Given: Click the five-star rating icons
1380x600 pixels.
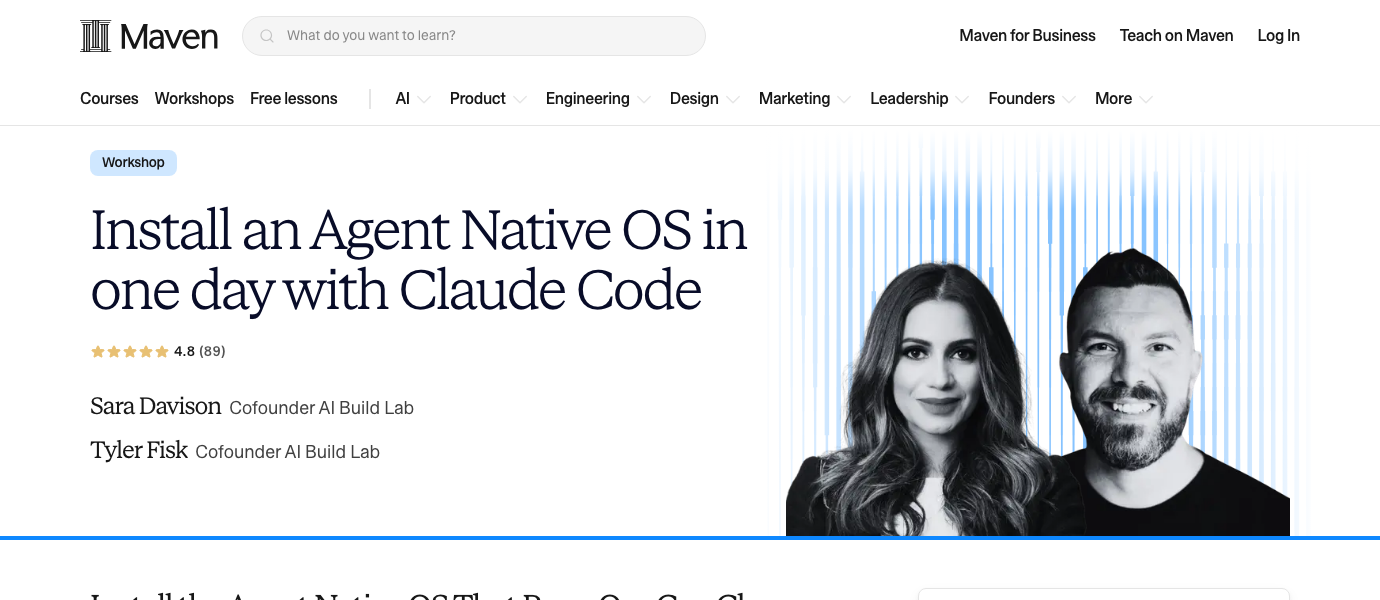Looking at the screenshot, I should tap(130, 352).
